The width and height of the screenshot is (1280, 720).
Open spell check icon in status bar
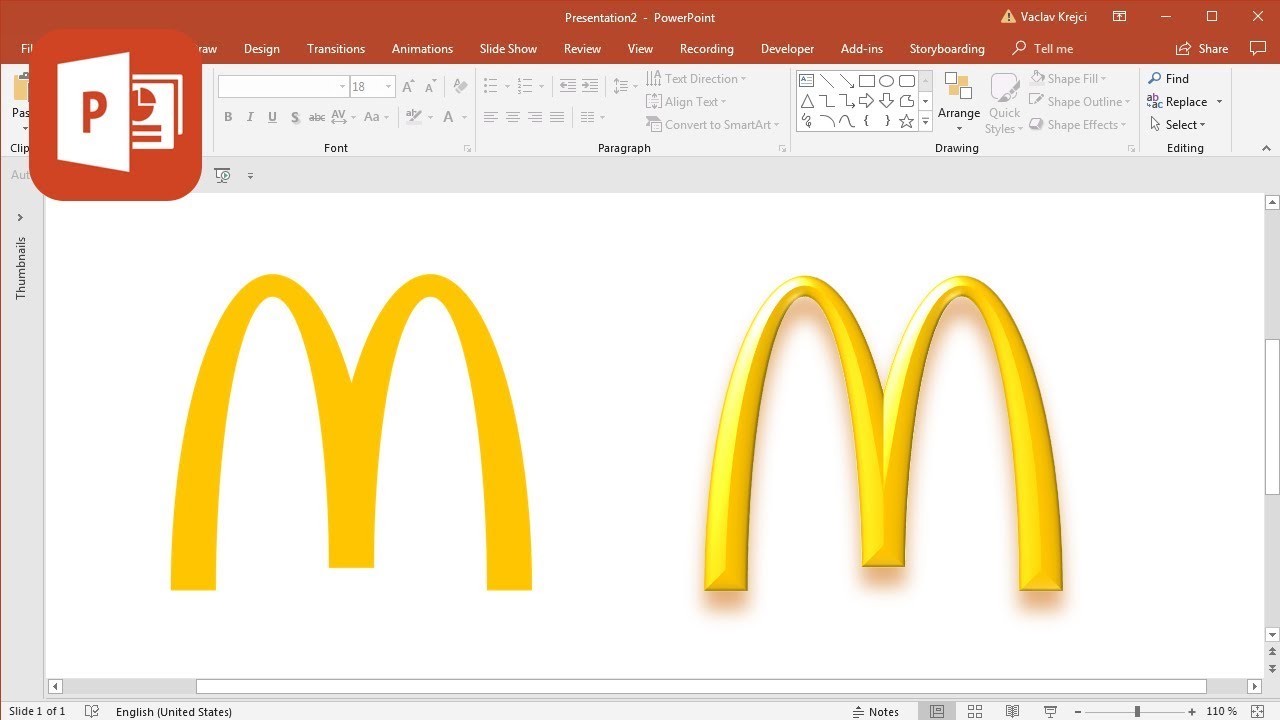click(92, 711)
